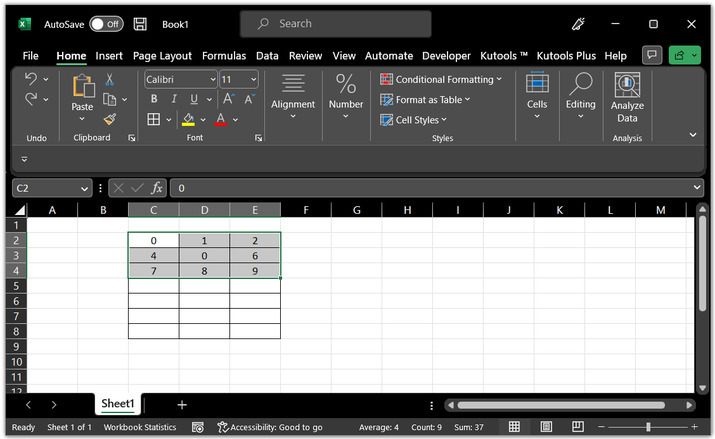Click the pen drawing mode icon
Image resolution: width=715 pixels, height=439 pixels.
coord(578,24)
